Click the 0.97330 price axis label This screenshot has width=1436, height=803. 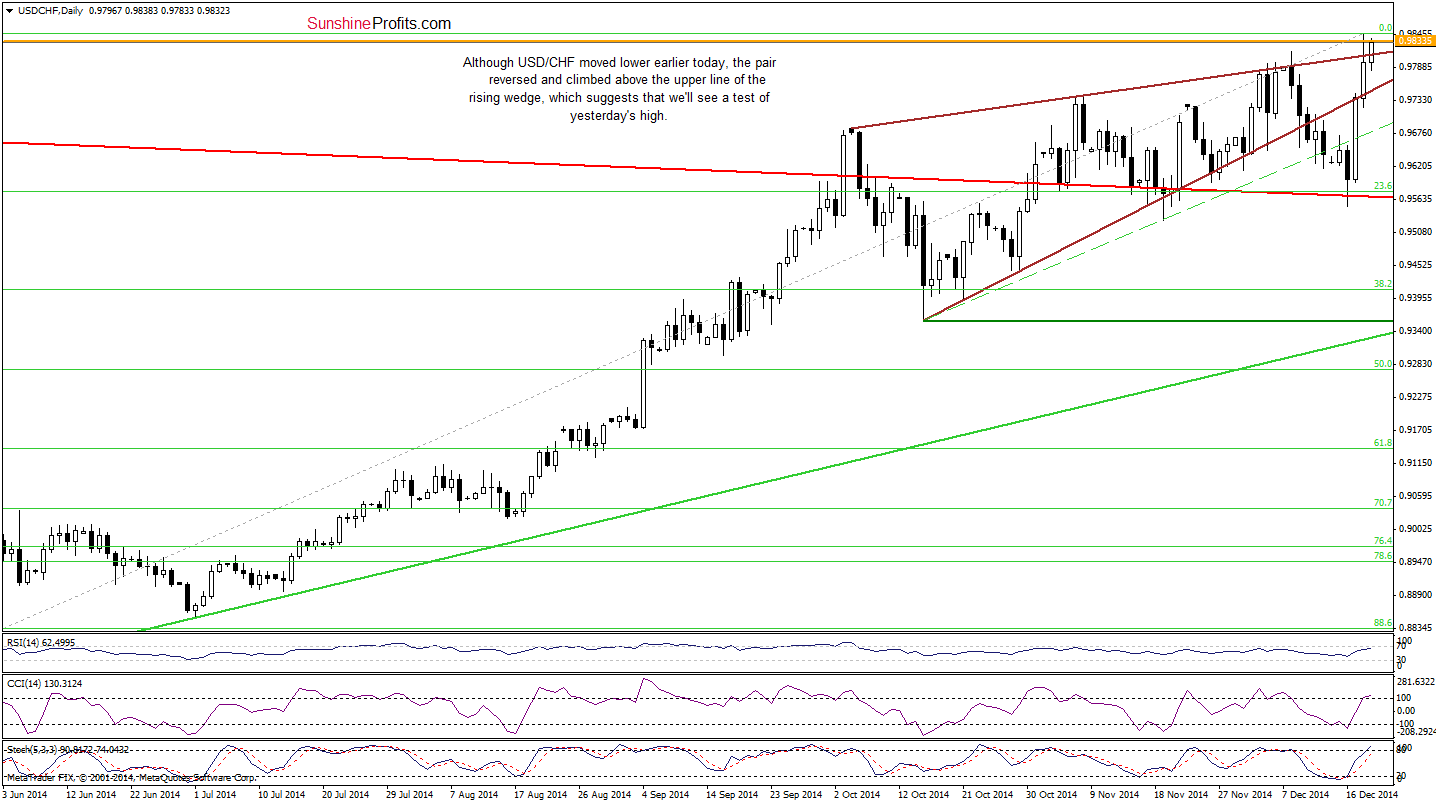point(1415,100)
